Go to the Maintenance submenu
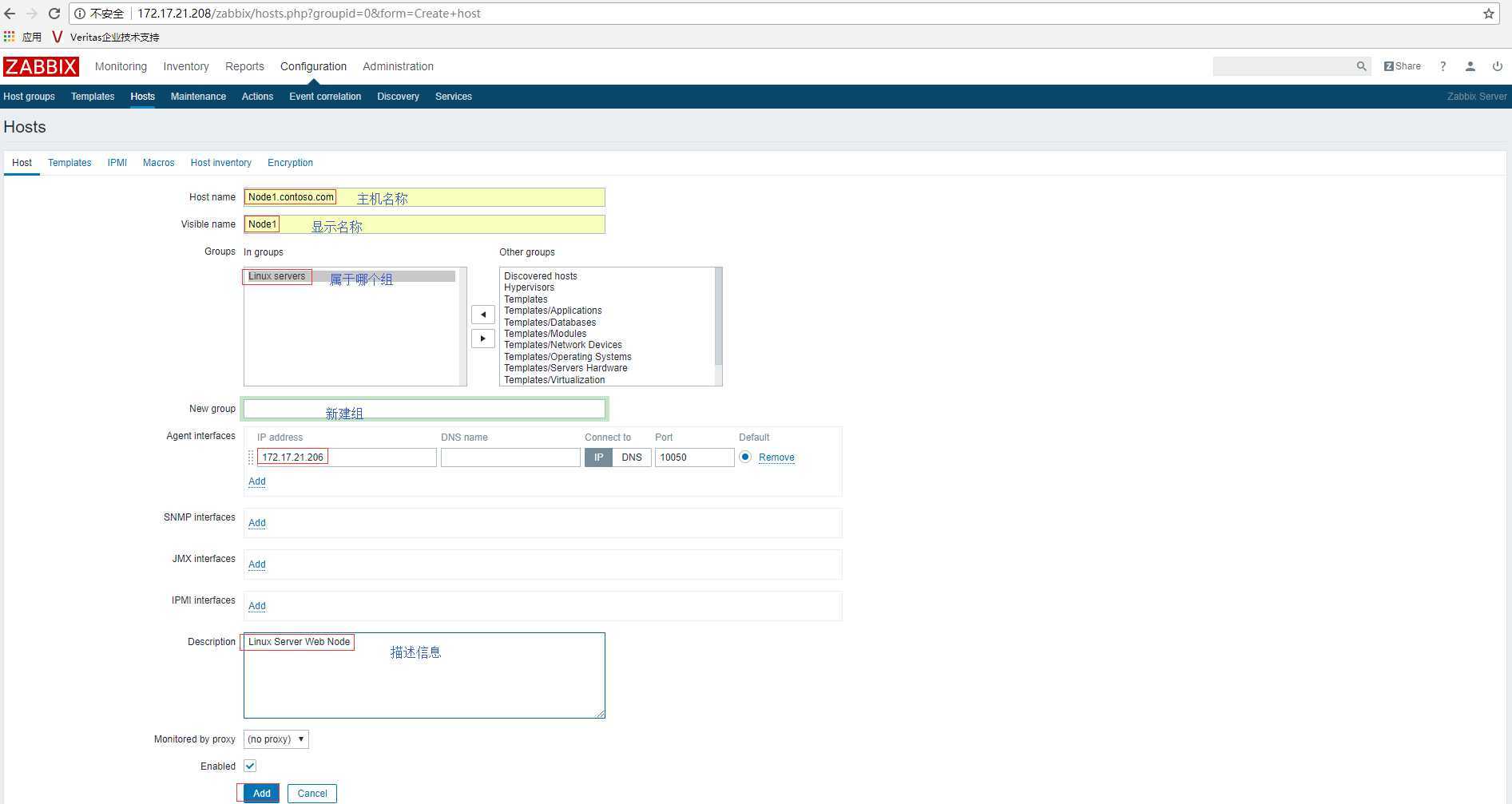Screen dimensions: 1512x804 click(x=198, y=97)
